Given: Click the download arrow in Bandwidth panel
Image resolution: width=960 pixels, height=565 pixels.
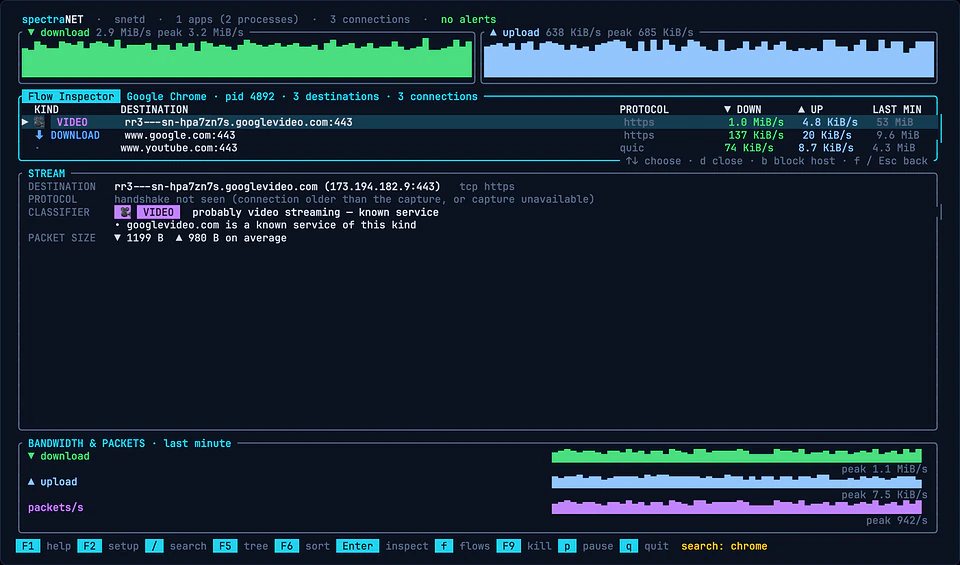Looking at the screenshot, I should (31, 456).
